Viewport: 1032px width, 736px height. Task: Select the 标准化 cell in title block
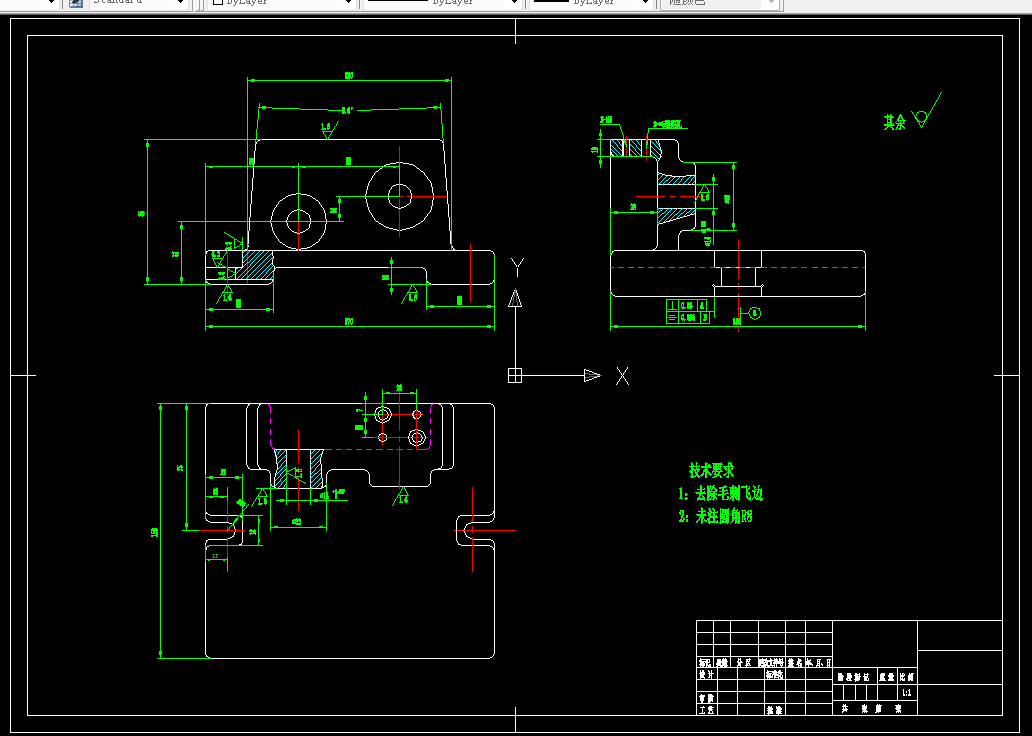pos(774,675)
